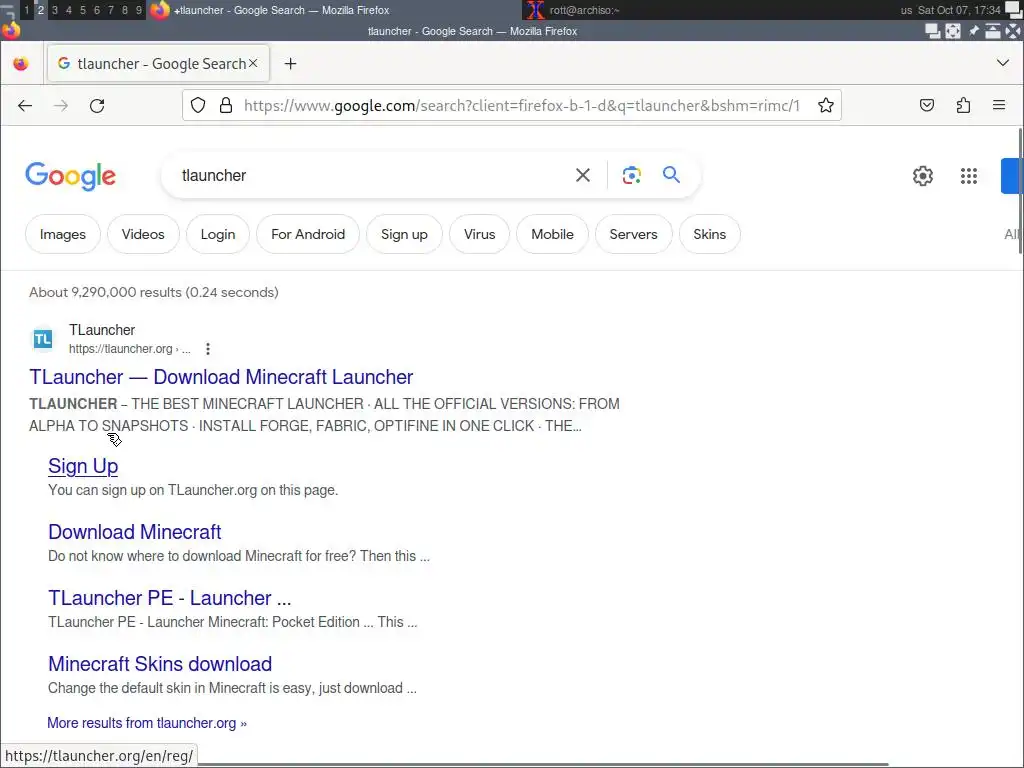
Task: Open the Google apps grid
Action: 968,176
